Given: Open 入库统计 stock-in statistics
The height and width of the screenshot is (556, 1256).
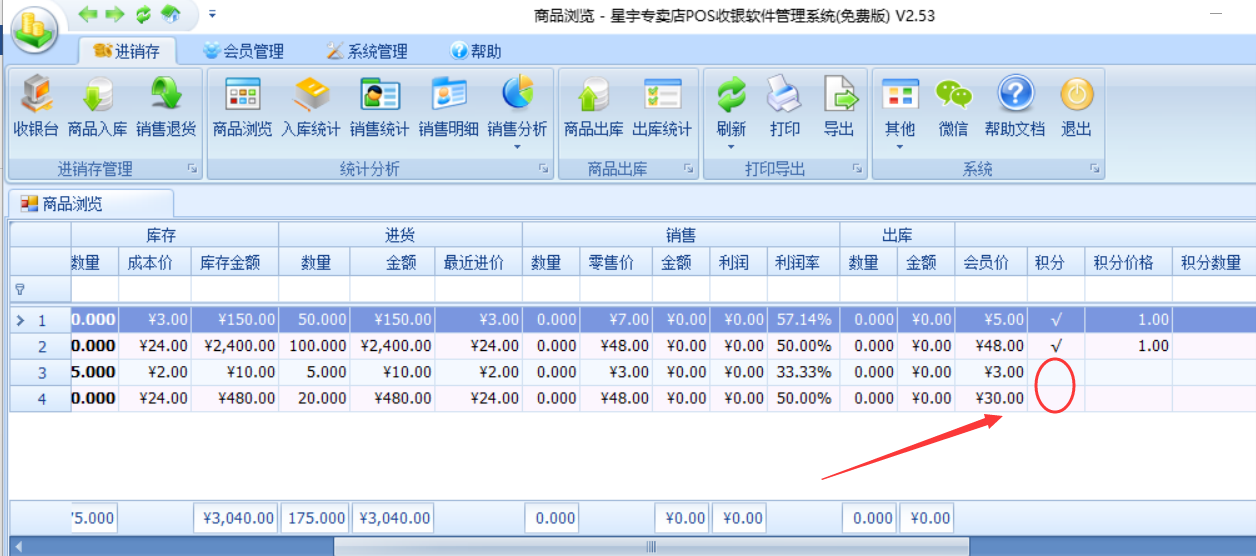Looking at the screenshot, I should [310, 106].
